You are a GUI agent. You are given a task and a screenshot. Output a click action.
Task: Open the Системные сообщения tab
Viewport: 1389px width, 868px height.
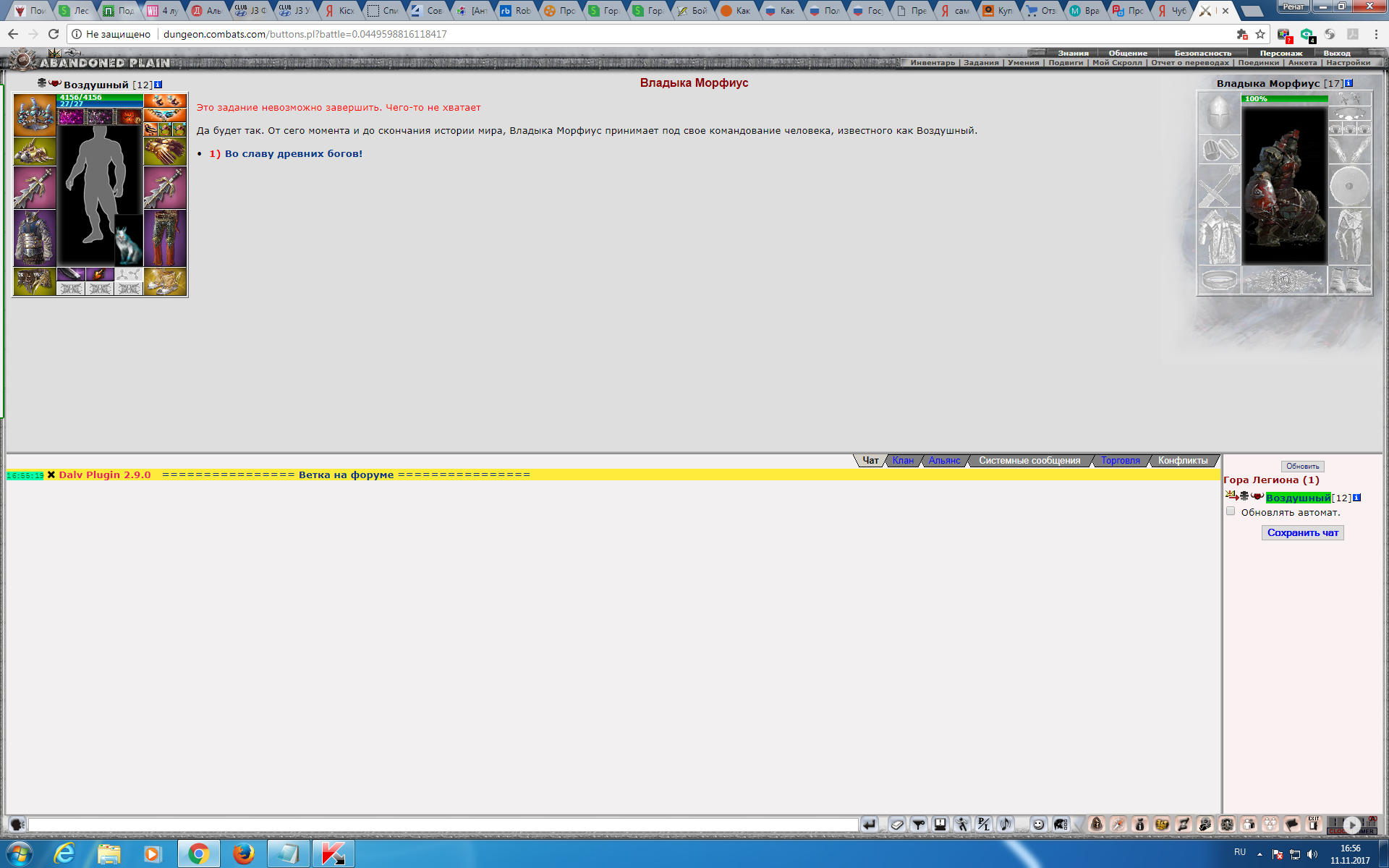click(1029, 461)
